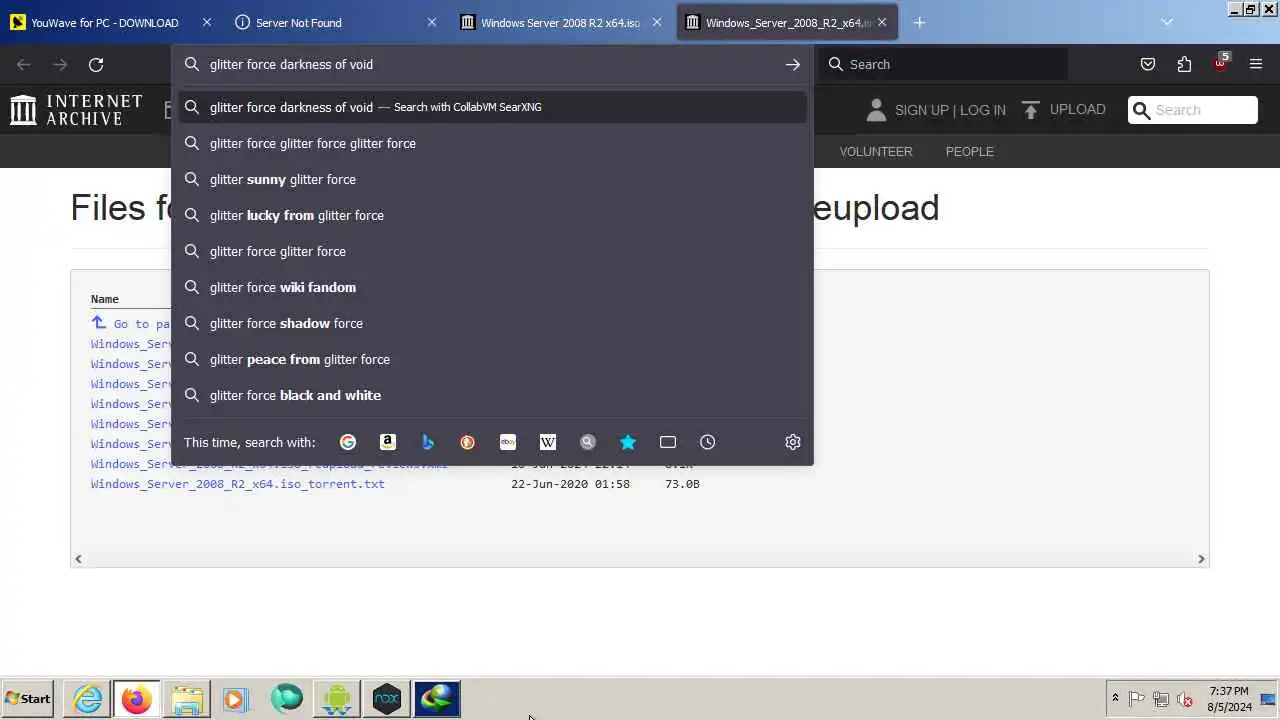This screenshot has width=1280, height=720.
Task: Search with the grey magnifier engine
Action: (x=588, y=442)
